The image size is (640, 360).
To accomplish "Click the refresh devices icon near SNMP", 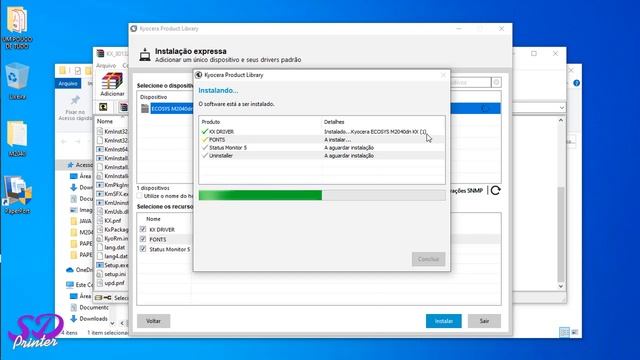I will [496, 191].
